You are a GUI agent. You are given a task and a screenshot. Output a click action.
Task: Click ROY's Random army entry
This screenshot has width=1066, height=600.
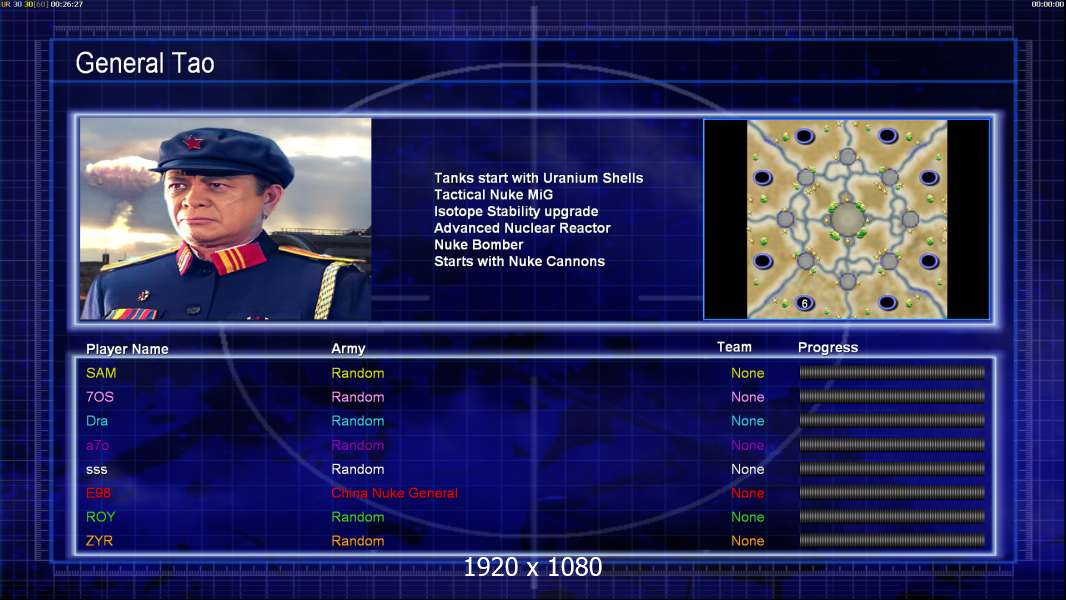(358, 517)
